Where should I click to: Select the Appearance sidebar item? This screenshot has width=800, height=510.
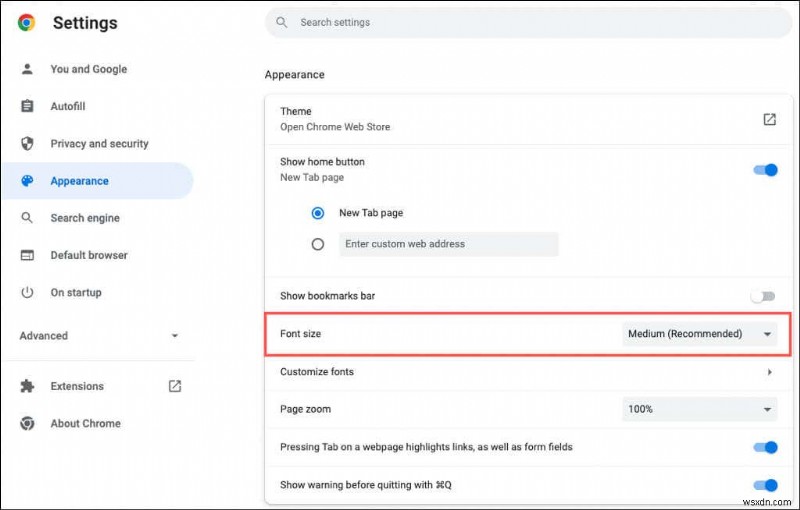click(x=97, y=181)
